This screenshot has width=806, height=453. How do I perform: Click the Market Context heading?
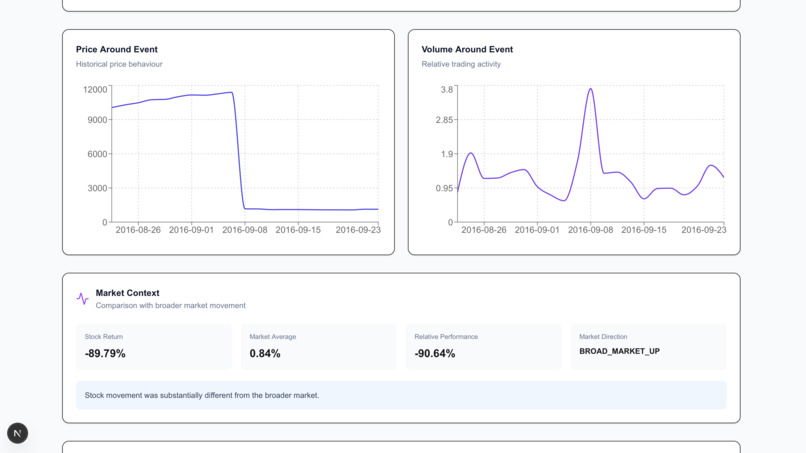point(127,293)
